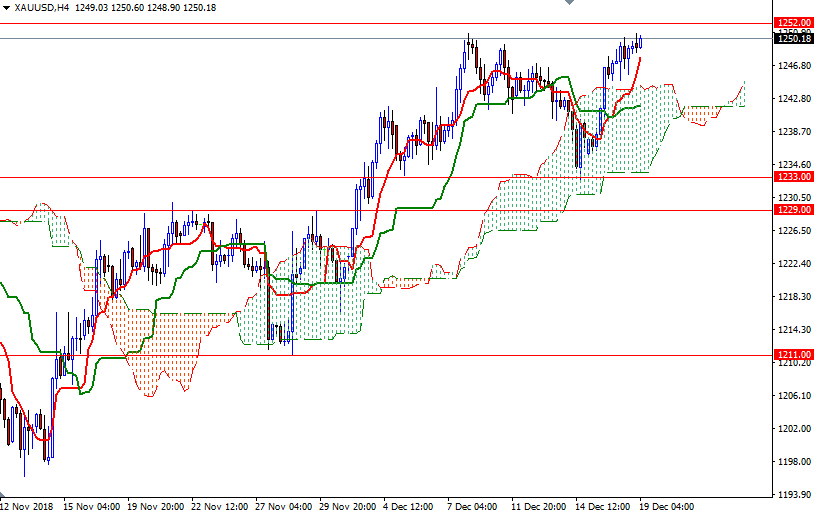Click the 19 Dec 04:00 time axis label
The width and height of the screenshot is (814, 514).
(666, 506)
